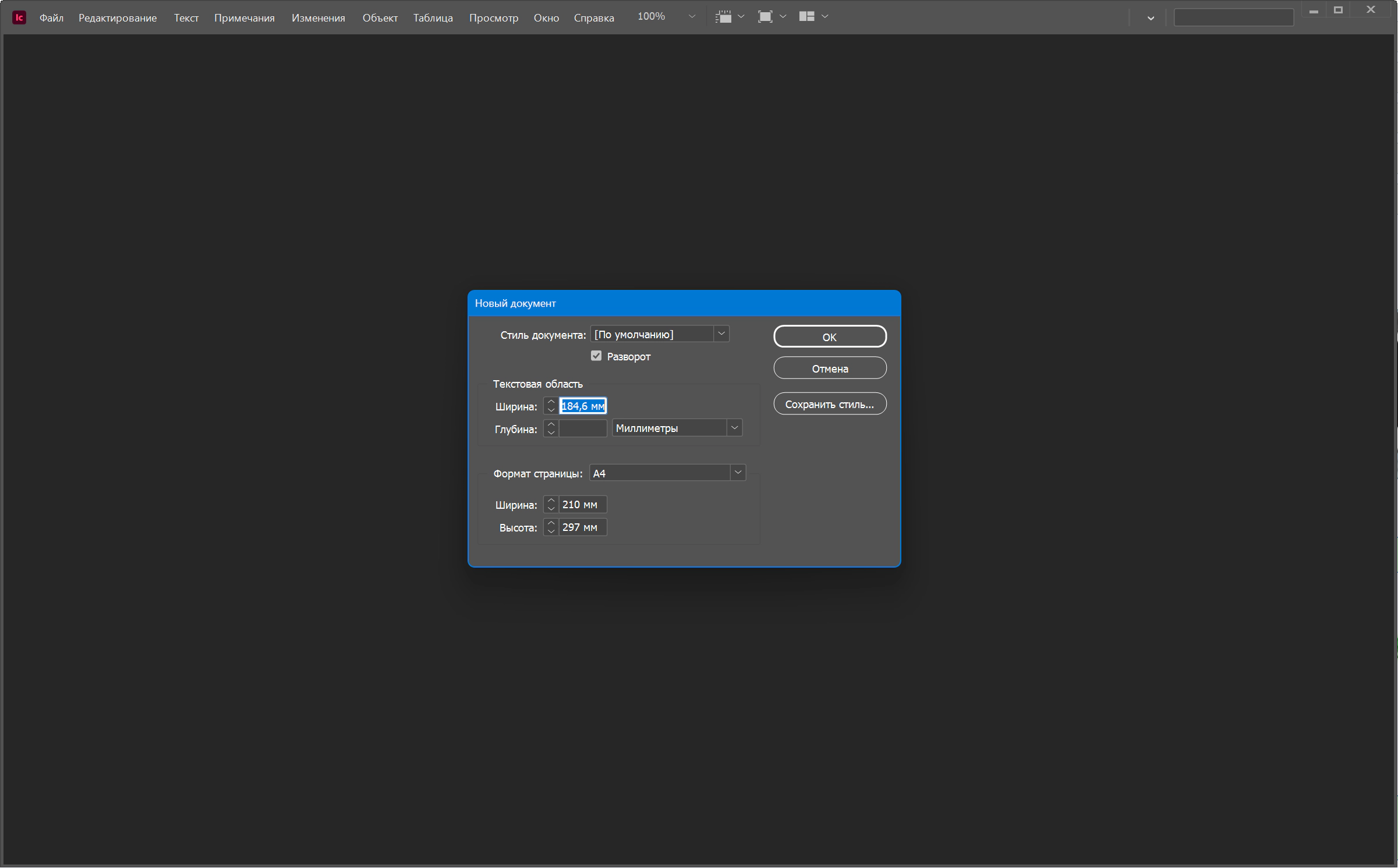Viewport: 1398px width, 868px height.
Task: Click the view options dashed-frame icon
Action: pyautogui.click(x=723, y=17)
